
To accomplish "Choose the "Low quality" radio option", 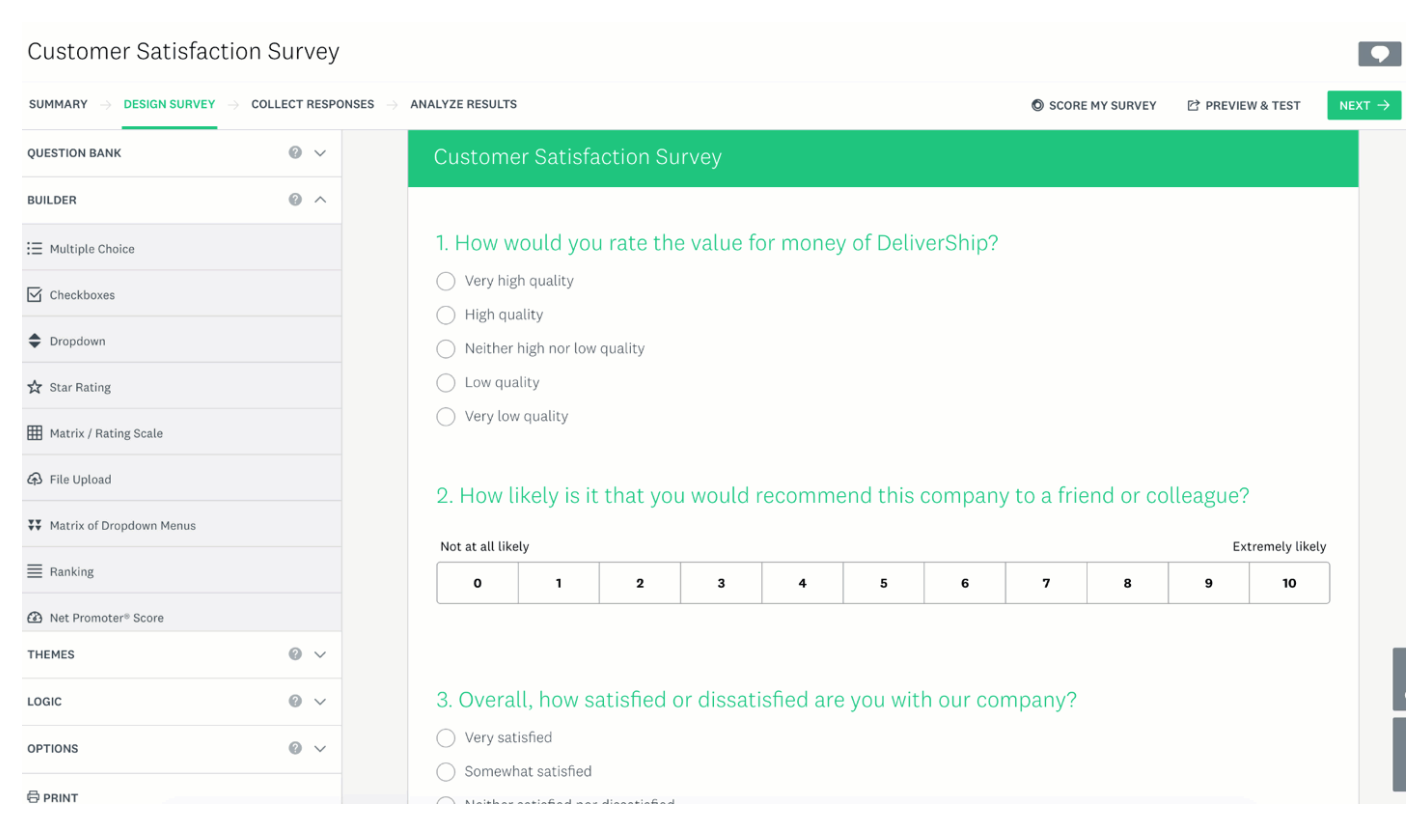I will click(446, 383).
